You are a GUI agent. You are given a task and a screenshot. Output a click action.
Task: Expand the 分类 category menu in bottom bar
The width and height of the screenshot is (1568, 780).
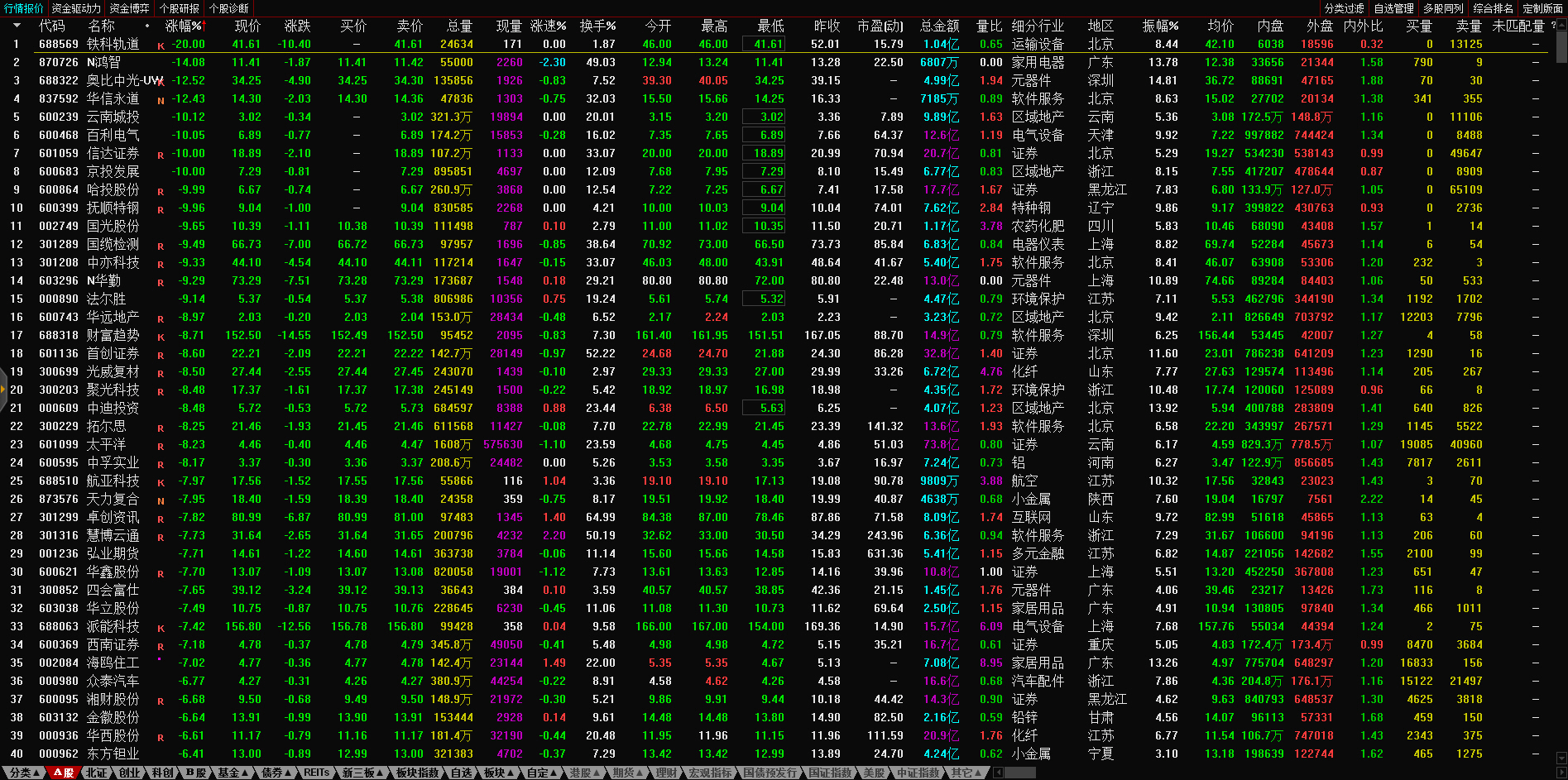[25, 773]
